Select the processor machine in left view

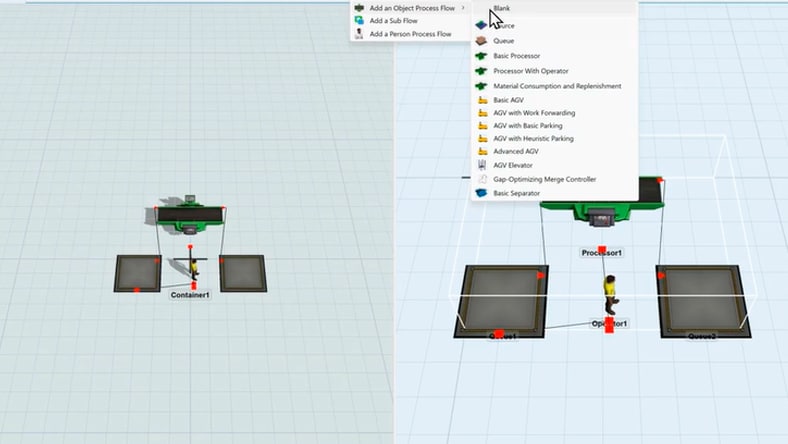[189, 215]
